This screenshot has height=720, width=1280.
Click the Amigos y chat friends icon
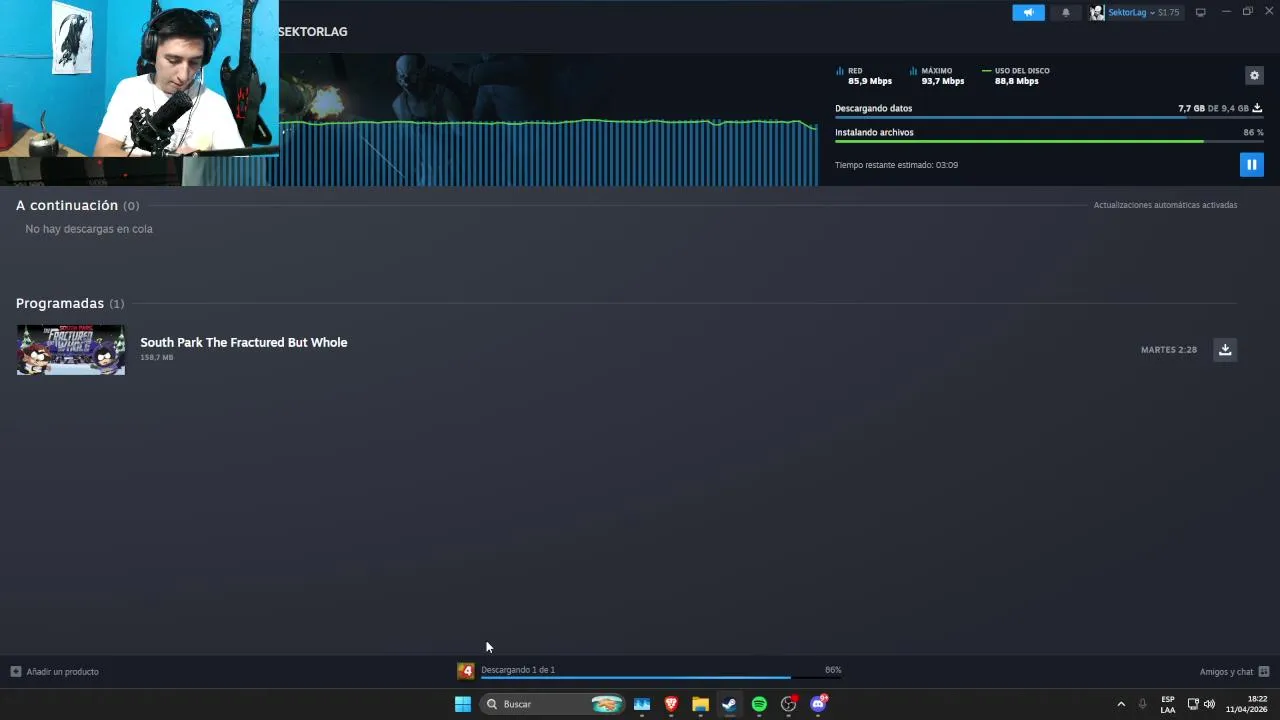click(1264, 672)
